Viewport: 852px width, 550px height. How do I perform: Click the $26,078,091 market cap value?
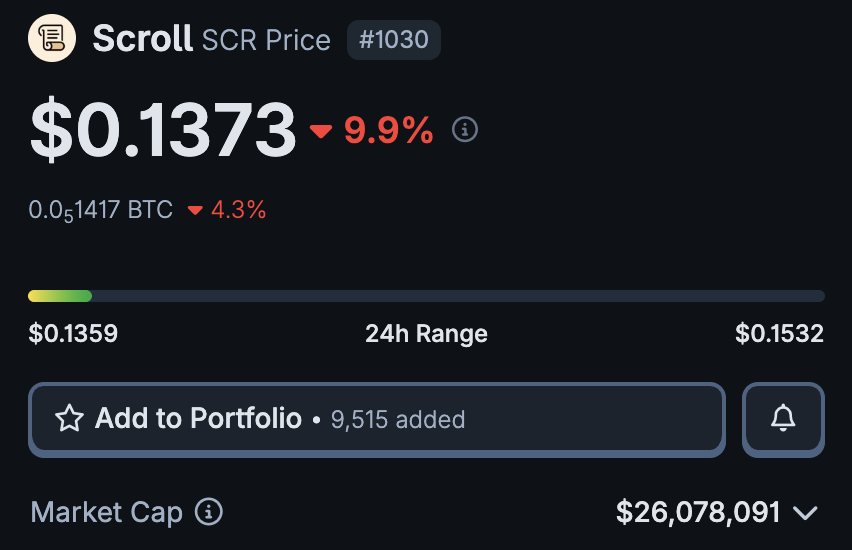pos(697,513)
